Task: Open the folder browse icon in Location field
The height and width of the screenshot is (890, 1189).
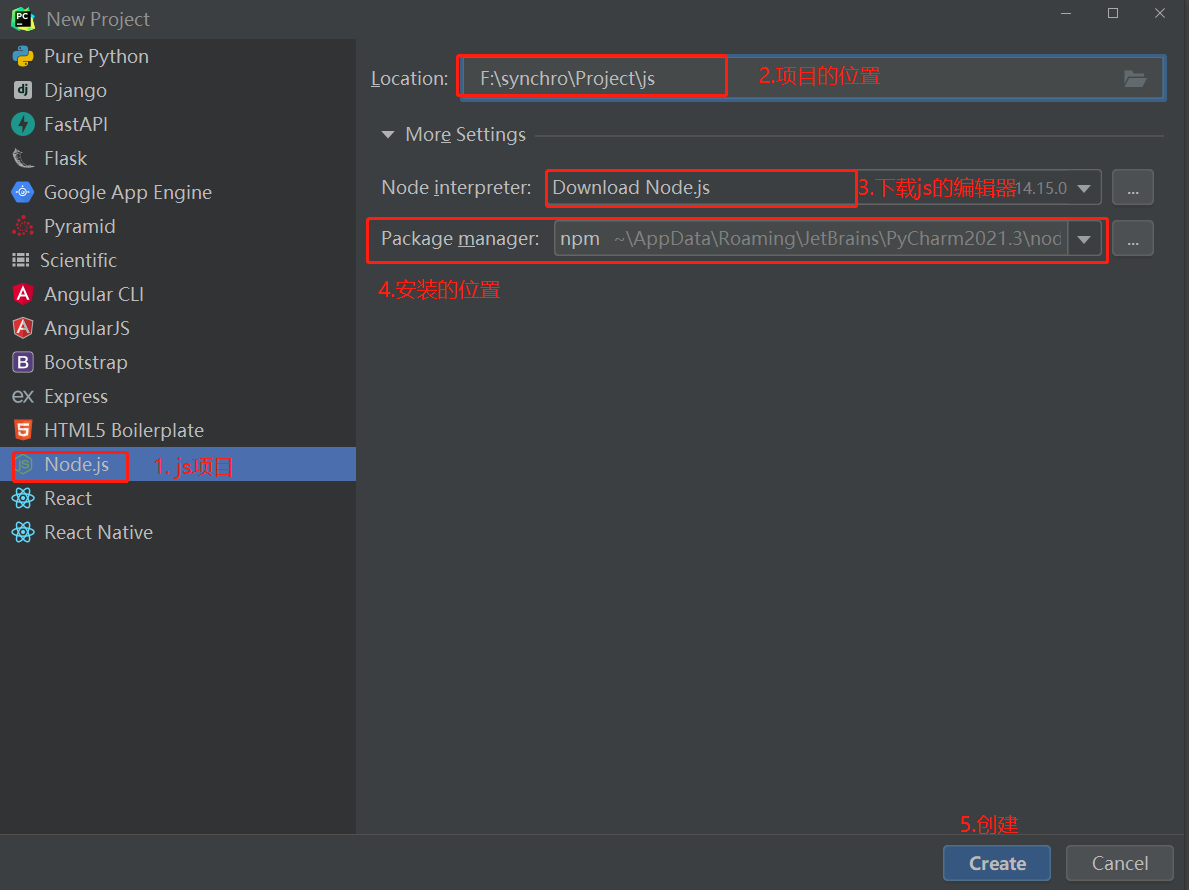Action: (x=1134, y=78)
